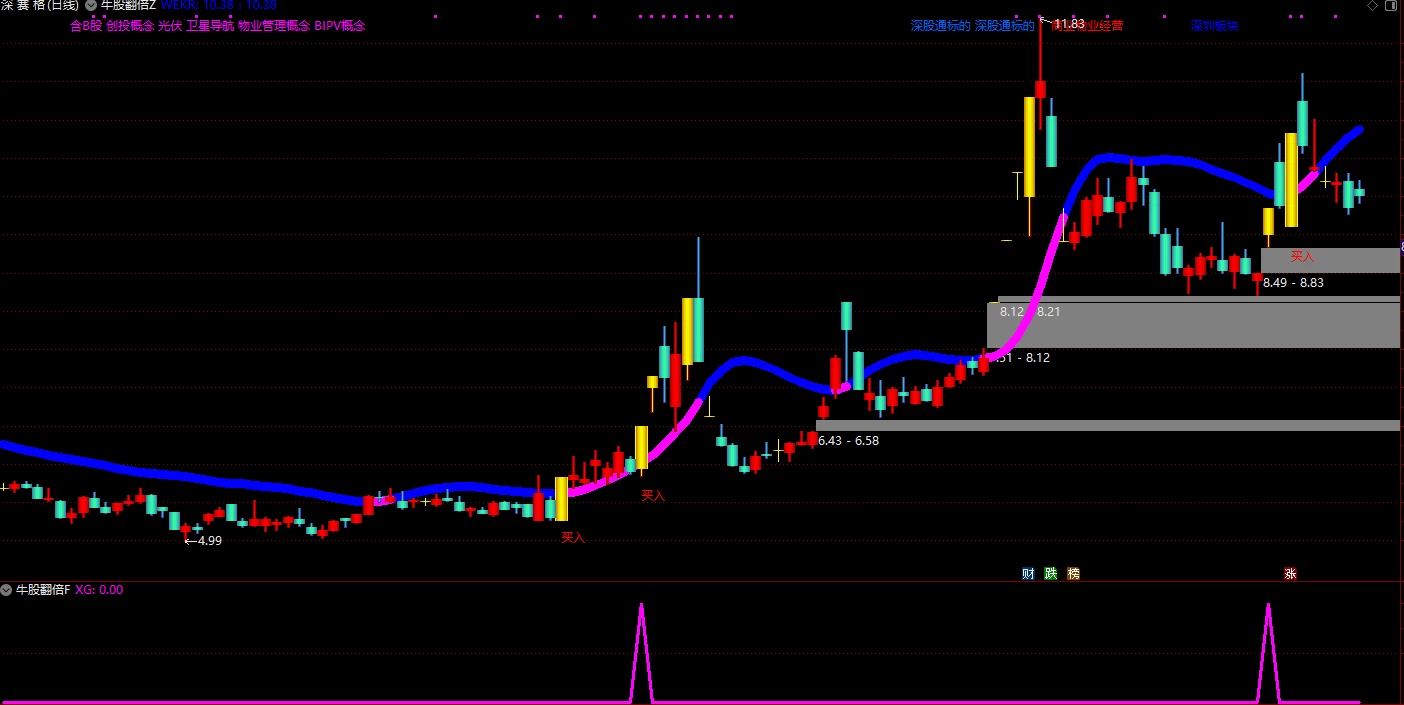The width and height of the screenshot is (1404, 705).
Task: Select the tall red candle at 11.83 peak
Action: 1040,90
